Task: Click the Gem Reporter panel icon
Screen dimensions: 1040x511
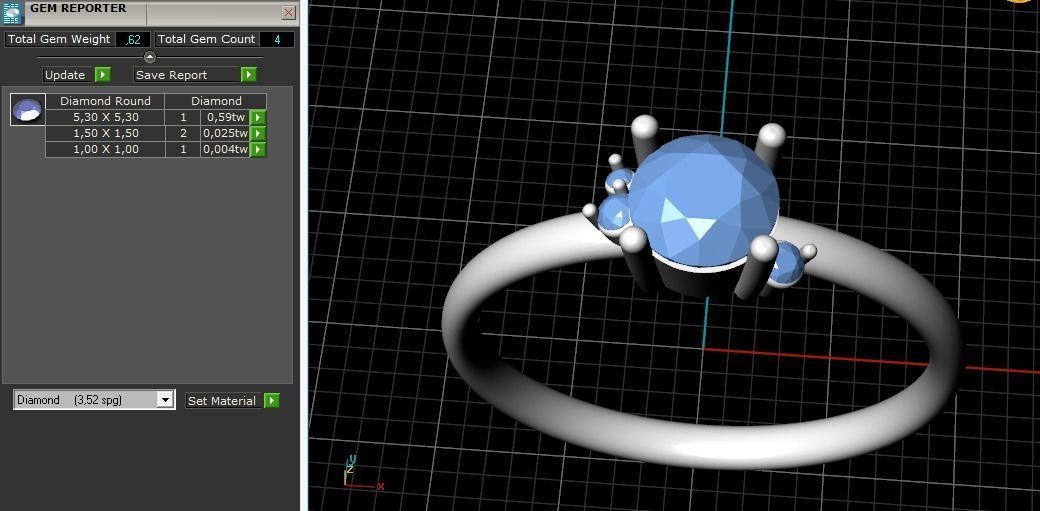Action: point(13,13)
